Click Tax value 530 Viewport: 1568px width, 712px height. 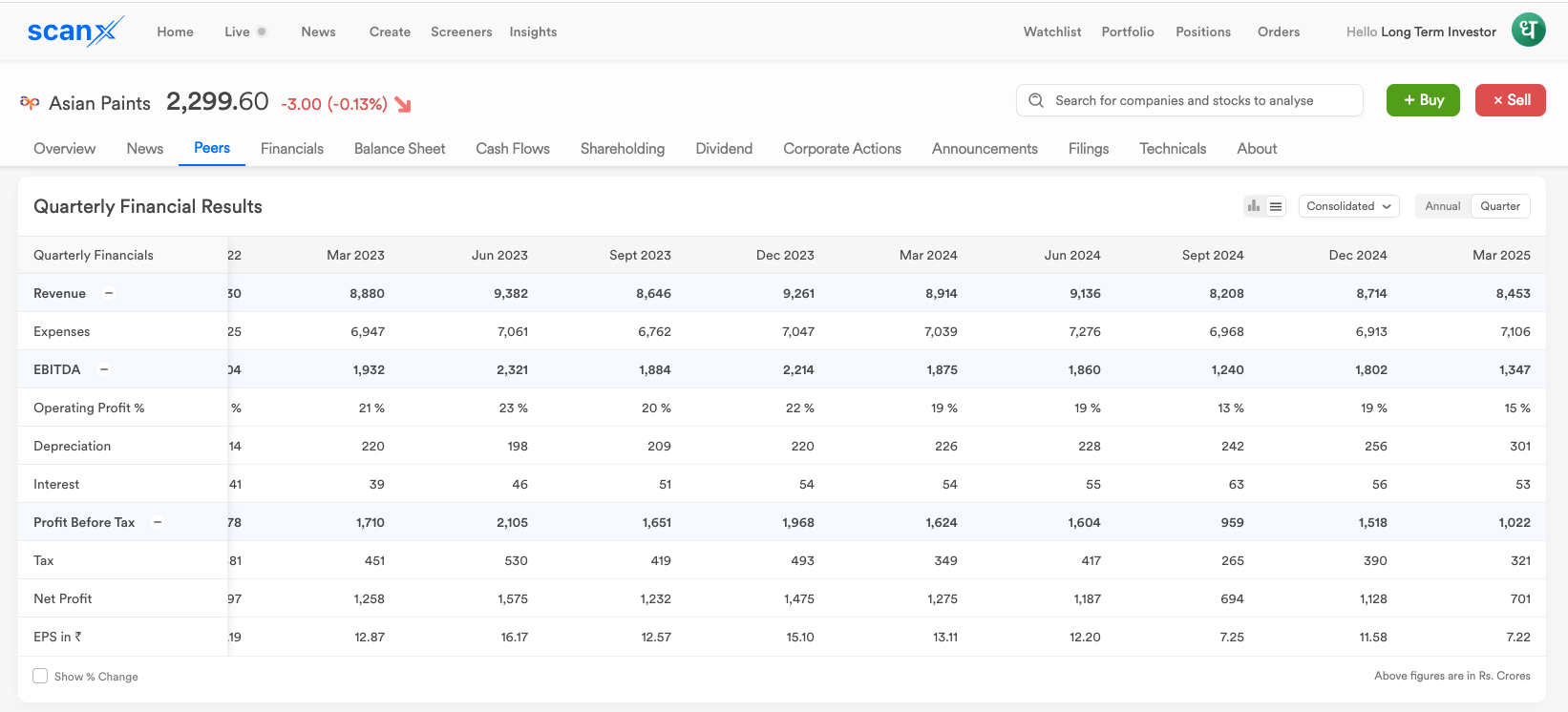[x=516, y=560]
